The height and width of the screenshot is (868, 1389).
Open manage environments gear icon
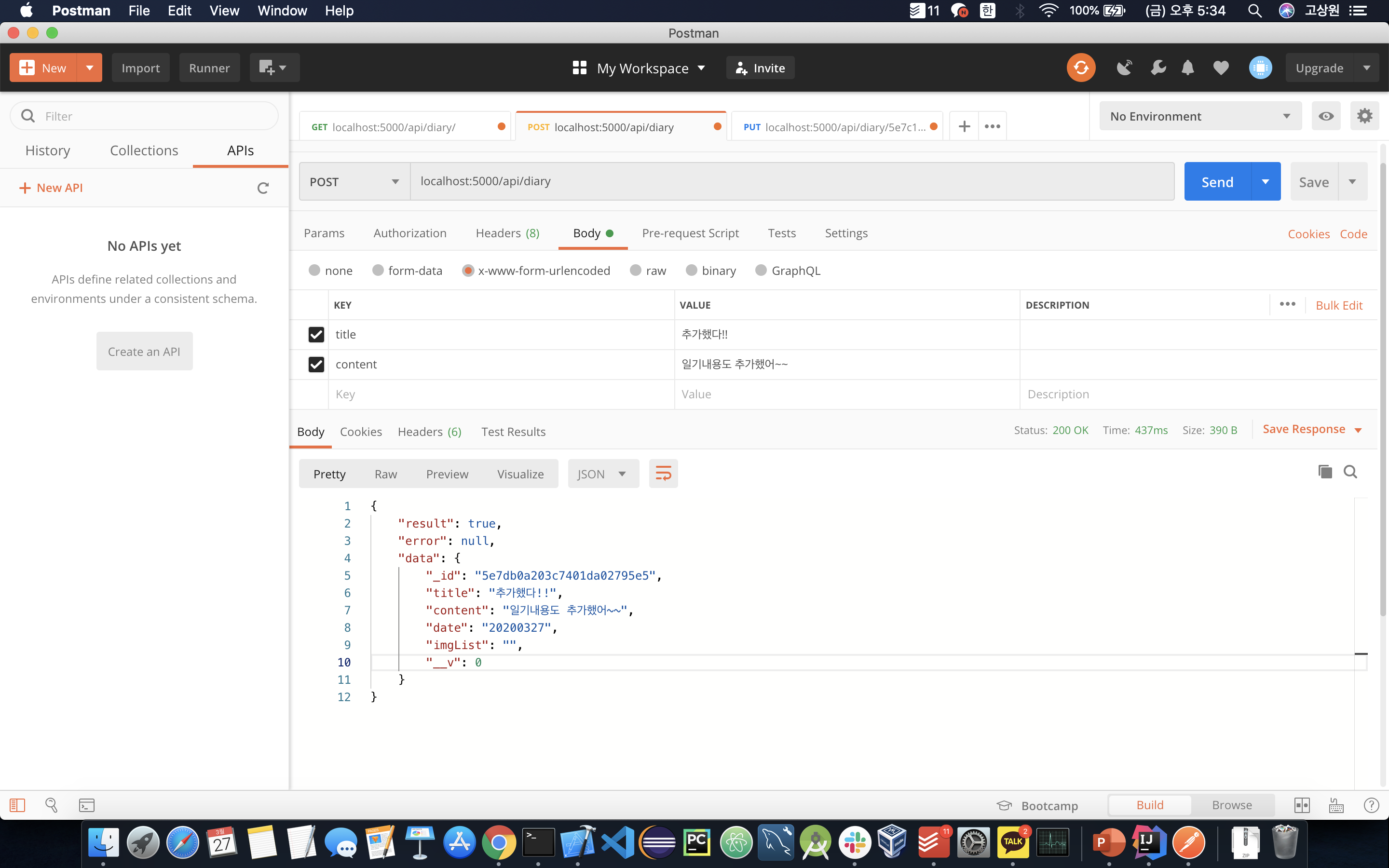1364,117
